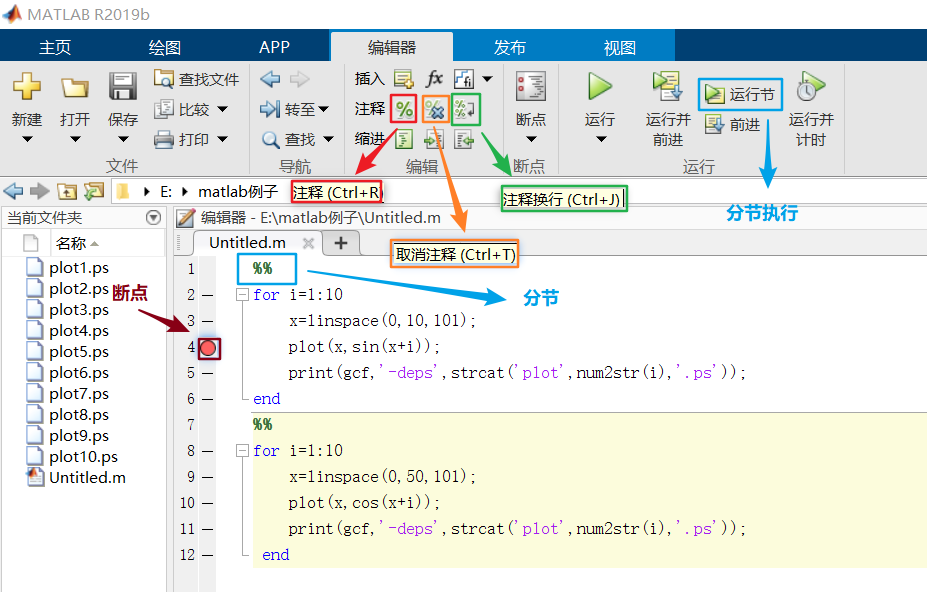The height and width of the screenshot is (592, 927).
Task: Click the fx insert function icon
Action: pos(434,78)
